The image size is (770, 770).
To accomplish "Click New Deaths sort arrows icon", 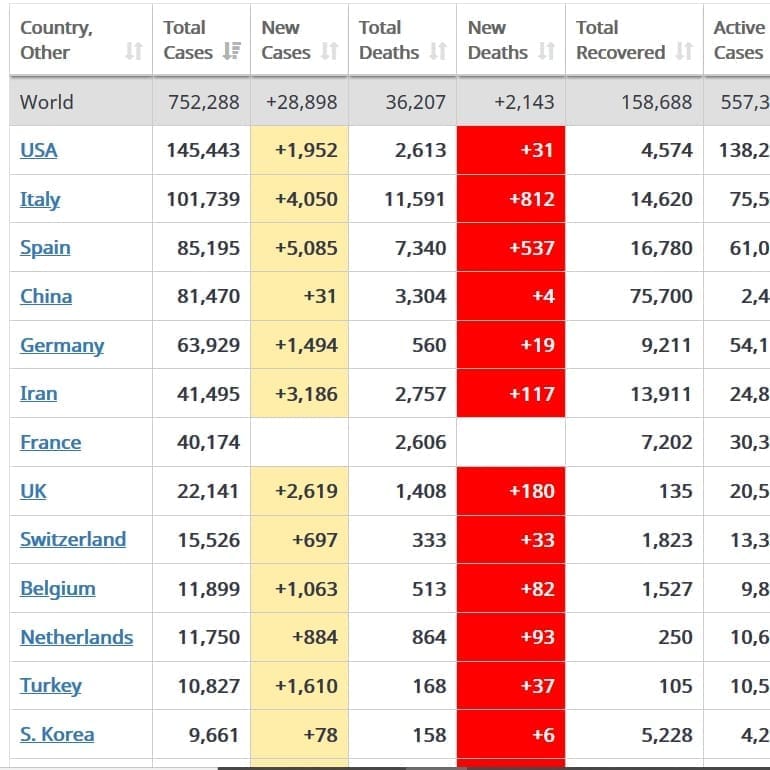I will point(546,53).
